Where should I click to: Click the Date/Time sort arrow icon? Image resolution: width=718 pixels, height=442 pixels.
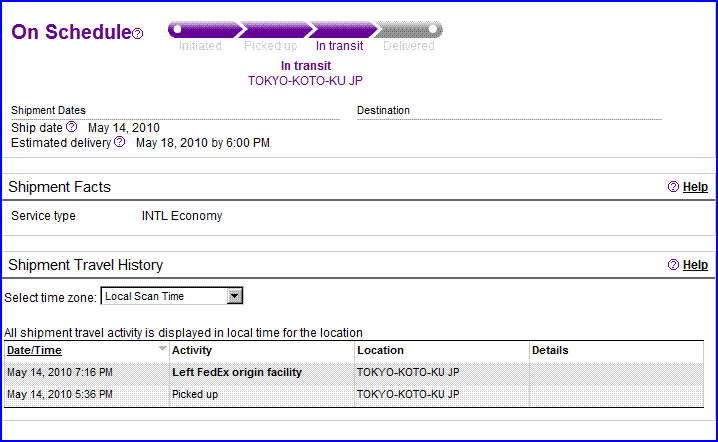(x=162, y=350)
